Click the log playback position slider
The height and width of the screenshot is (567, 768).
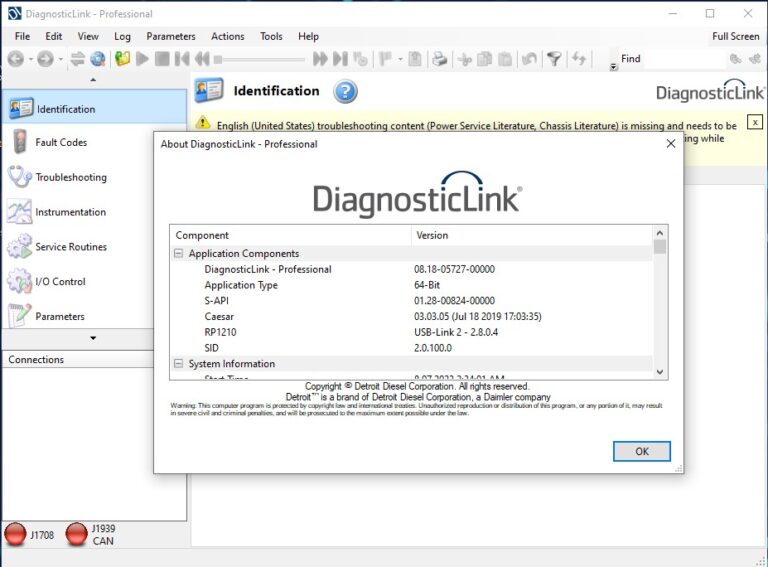(x=259, y=60)
